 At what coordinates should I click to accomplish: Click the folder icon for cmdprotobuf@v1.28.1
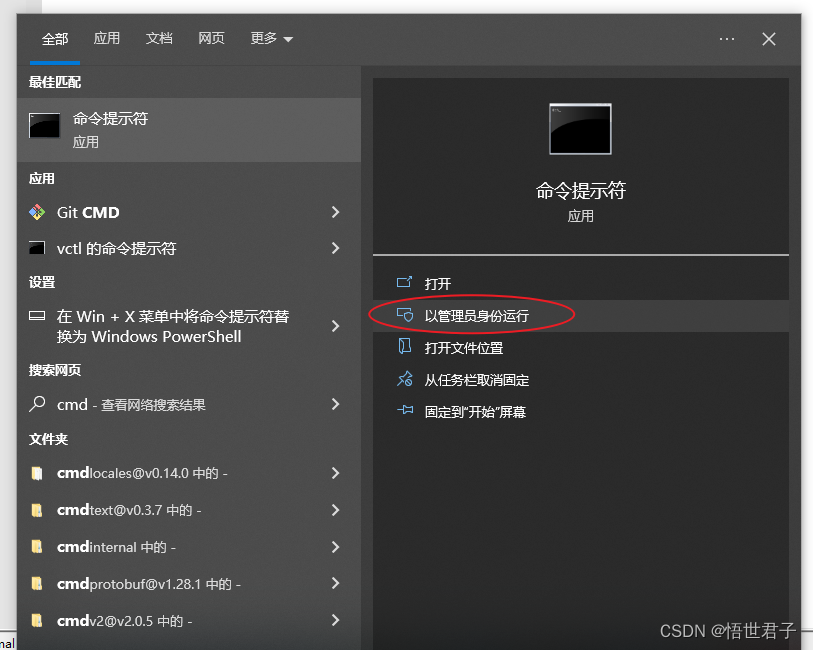tap(37, 584)
